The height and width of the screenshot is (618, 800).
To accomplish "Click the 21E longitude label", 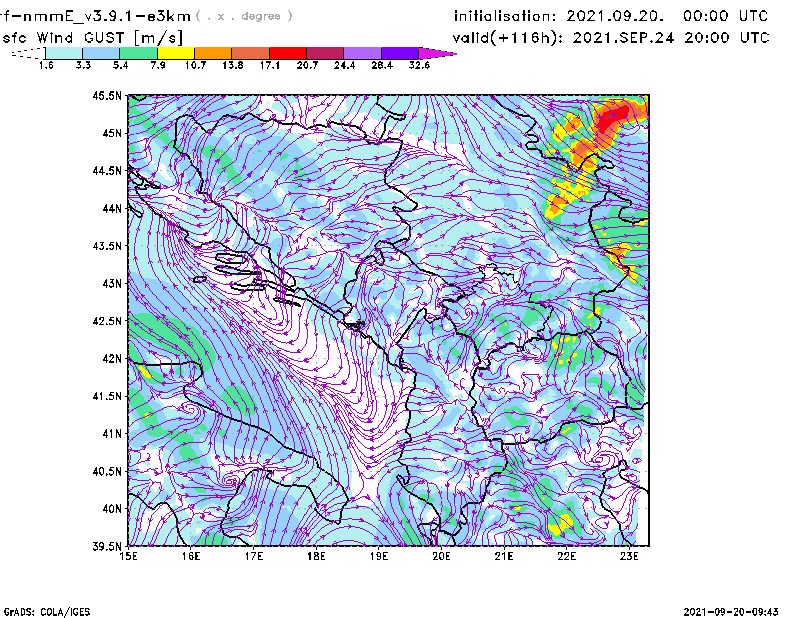I will [504, 556].
